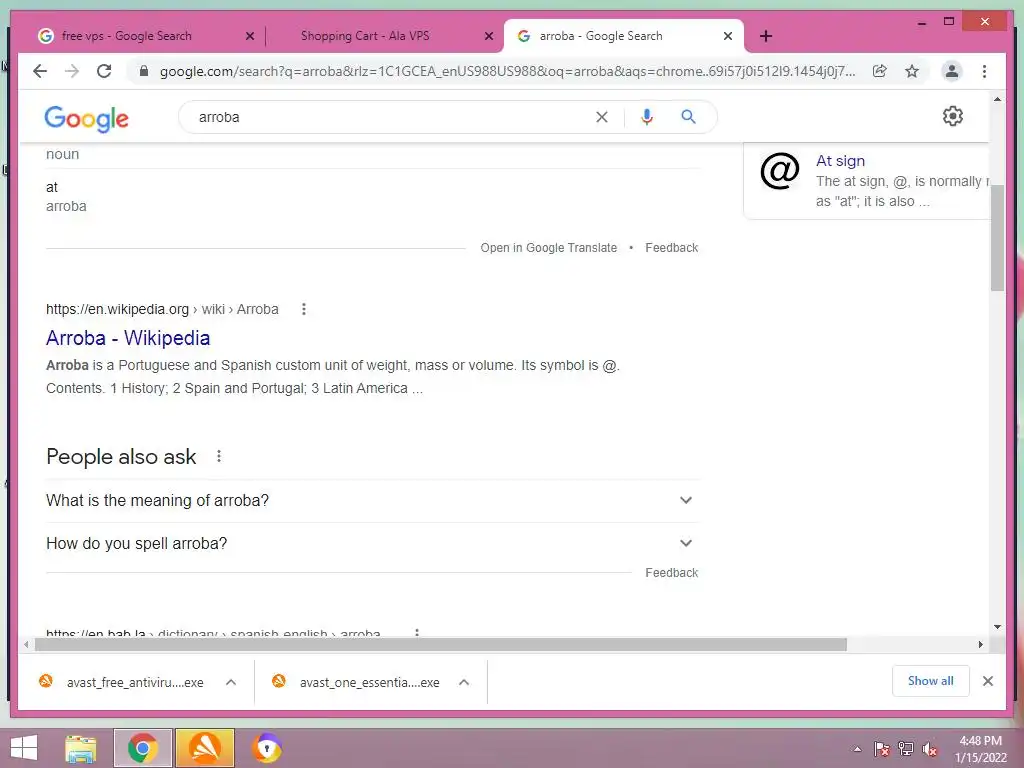
Task: Open the Windows Start menu
Action: point(24,748)
